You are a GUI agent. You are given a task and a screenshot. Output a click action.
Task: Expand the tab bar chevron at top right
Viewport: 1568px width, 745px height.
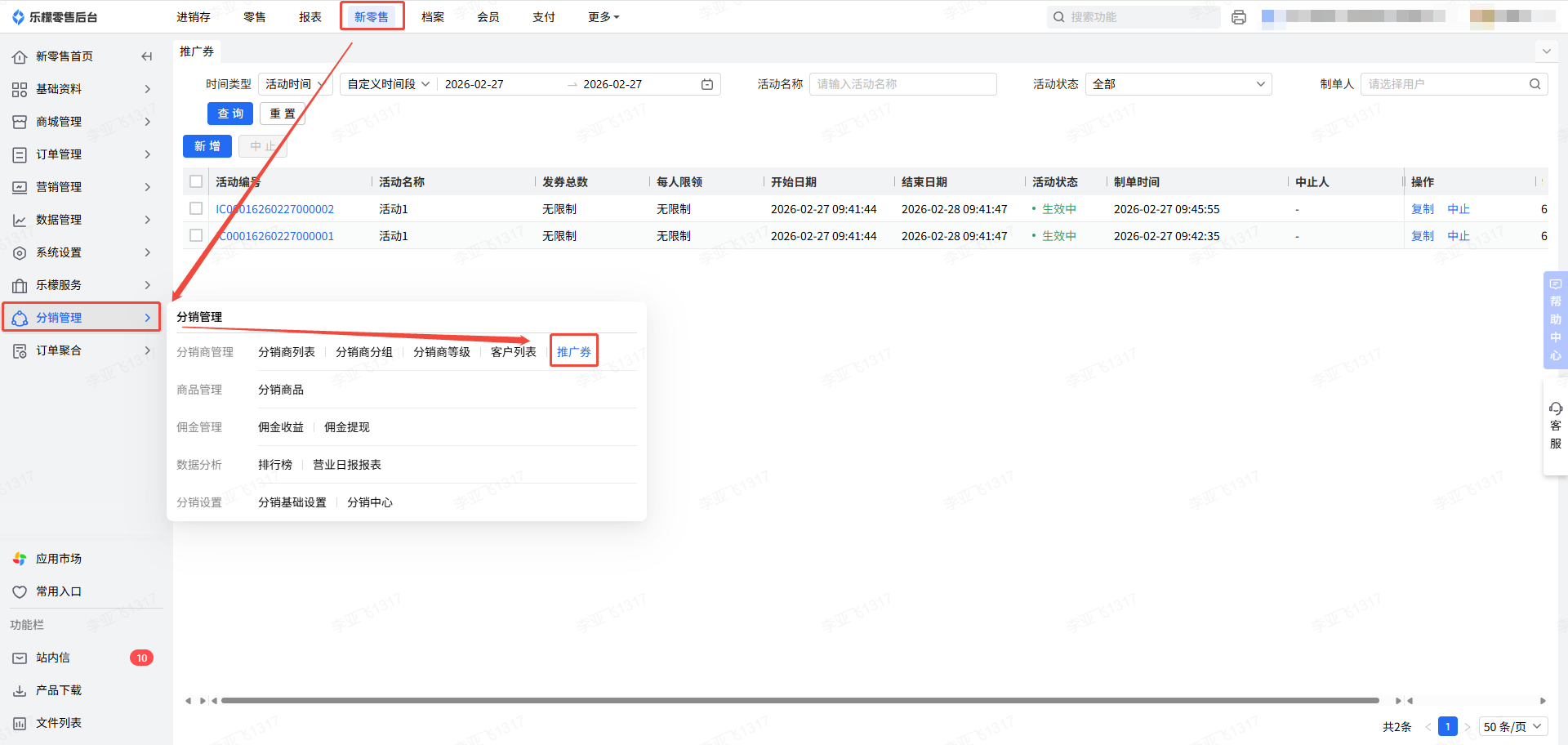[x=1546, y=51]
